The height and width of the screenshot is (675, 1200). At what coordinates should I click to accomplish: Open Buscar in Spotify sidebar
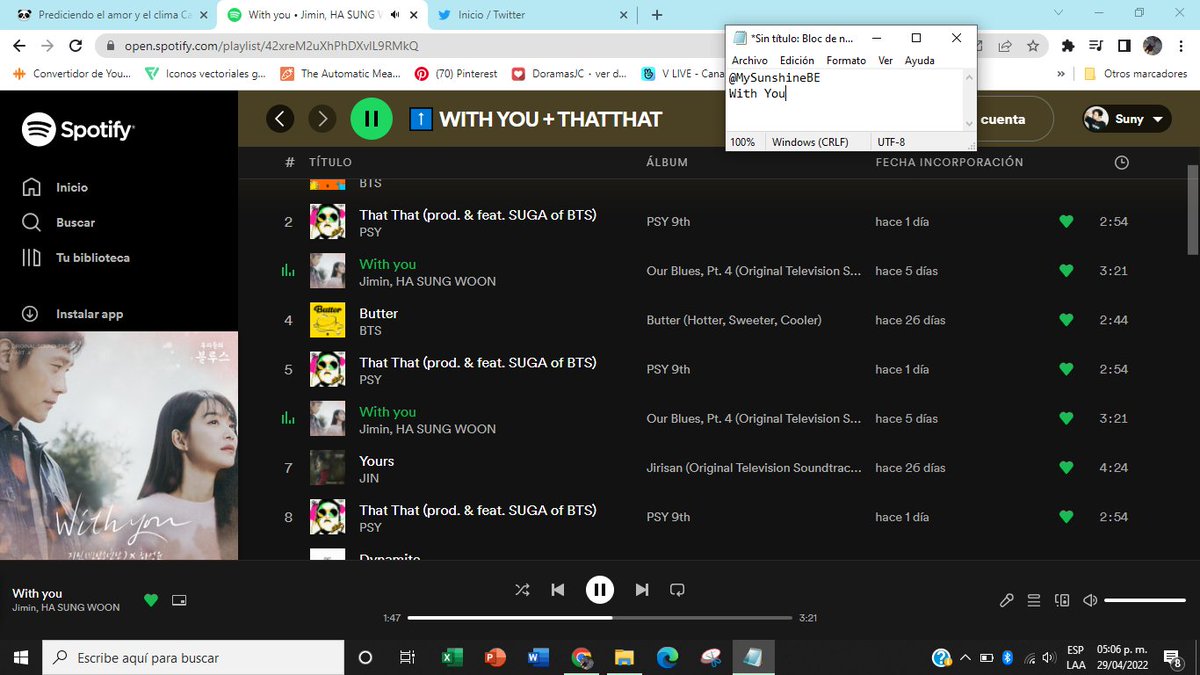[59, 222]
